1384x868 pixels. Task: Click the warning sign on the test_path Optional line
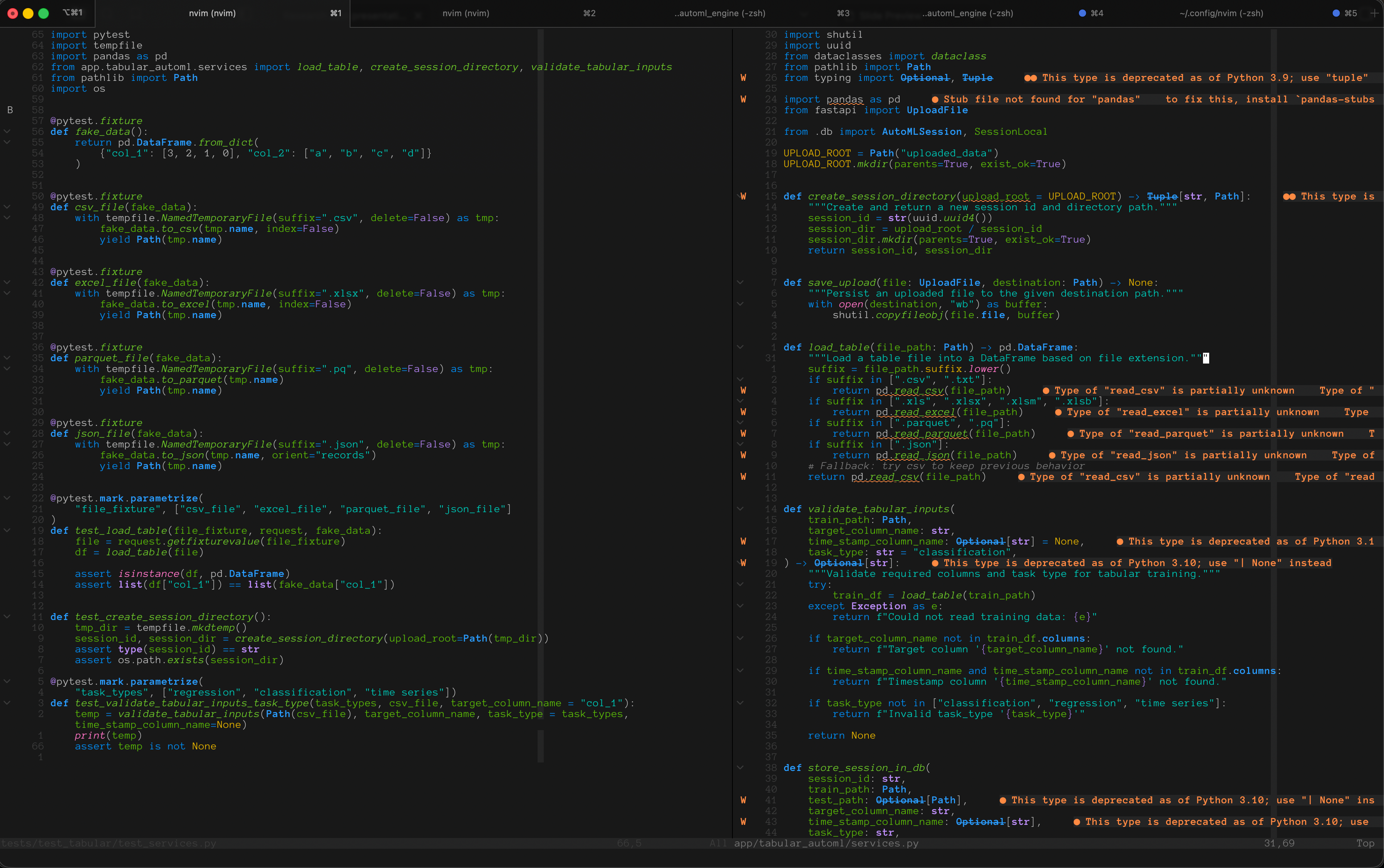point(743,800)
